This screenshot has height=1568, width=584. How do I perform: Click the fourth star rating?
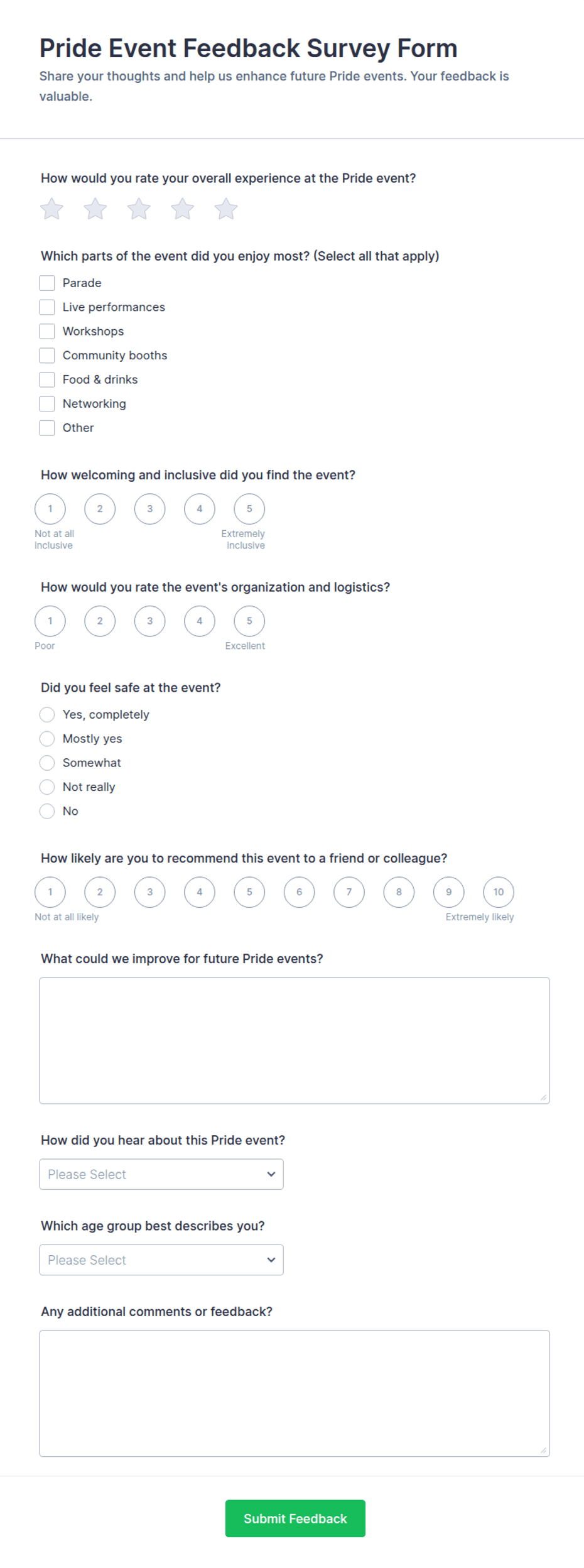[183, 209]
